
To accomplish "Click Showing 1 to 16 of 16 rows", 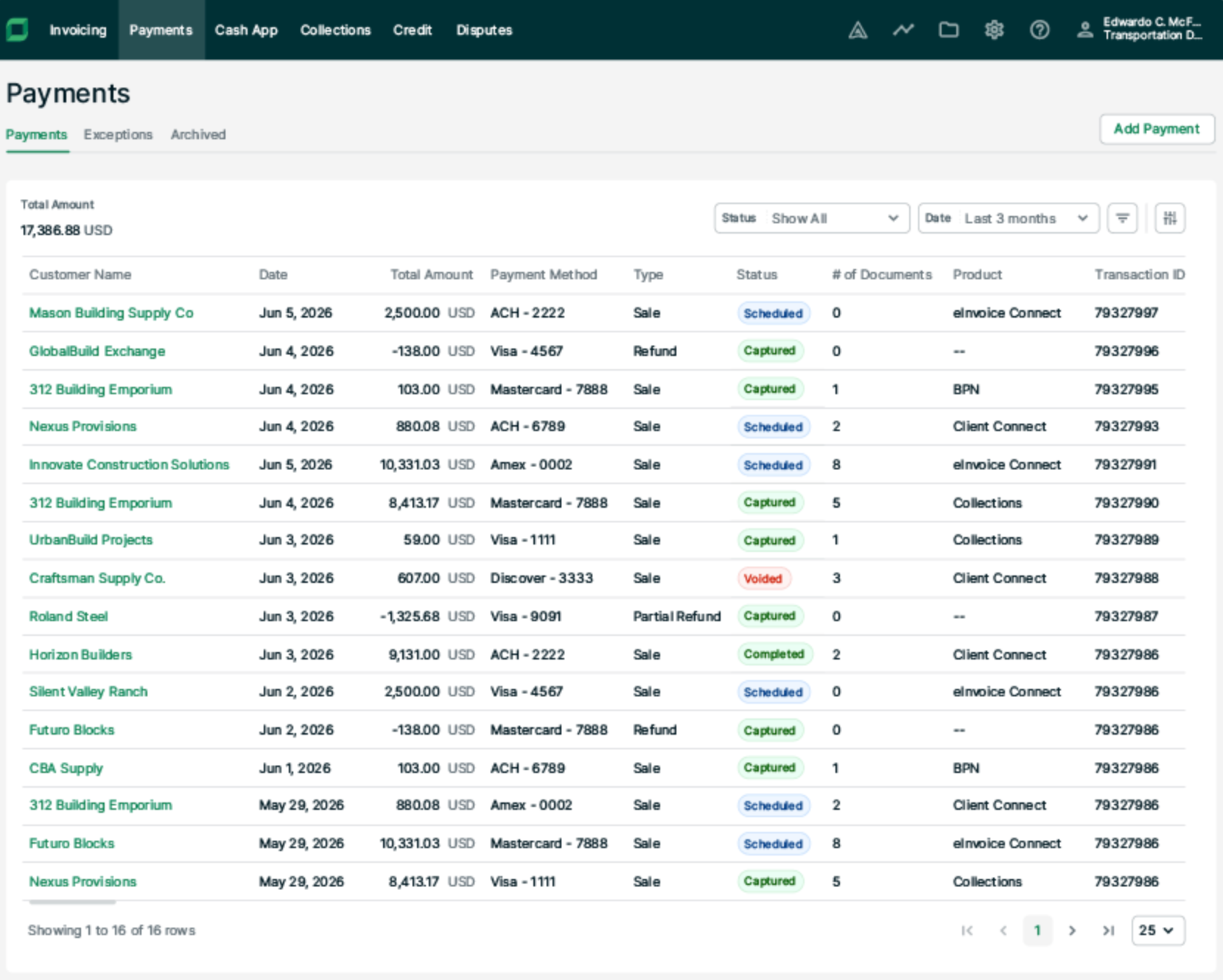I will point(111,931).
